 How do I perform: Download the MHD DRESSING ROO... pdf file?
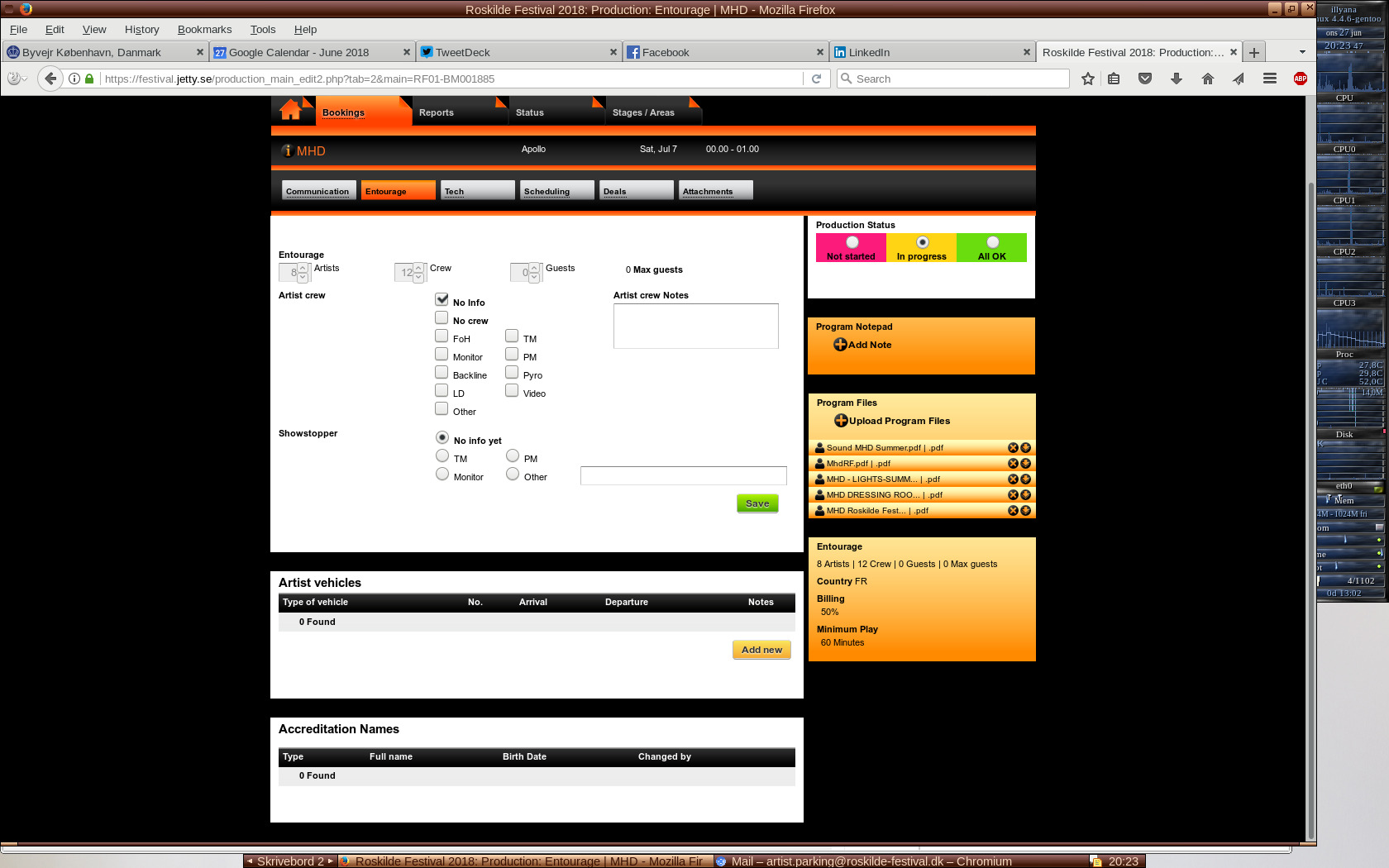pyautogui.click(x=1025, y=495)
